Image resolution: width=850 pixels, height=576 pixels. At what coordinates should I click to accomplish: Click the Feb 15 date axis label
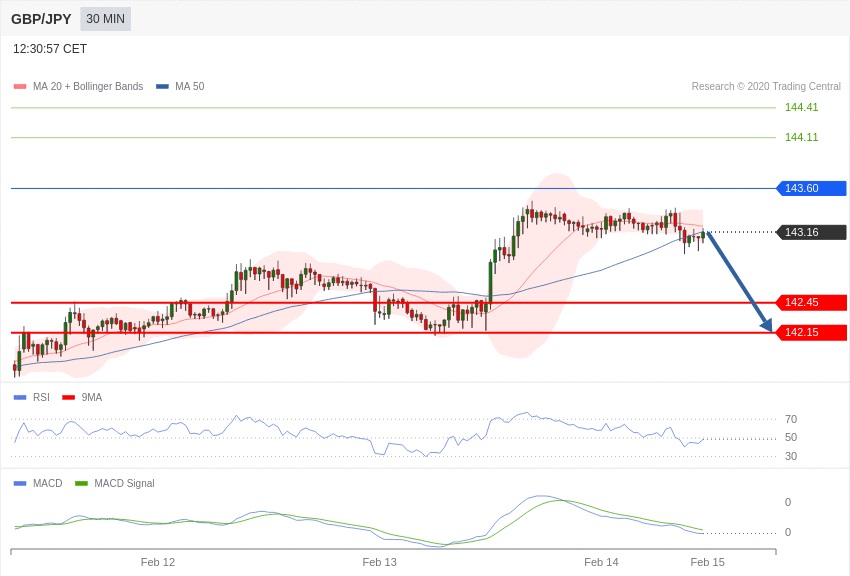707,562
